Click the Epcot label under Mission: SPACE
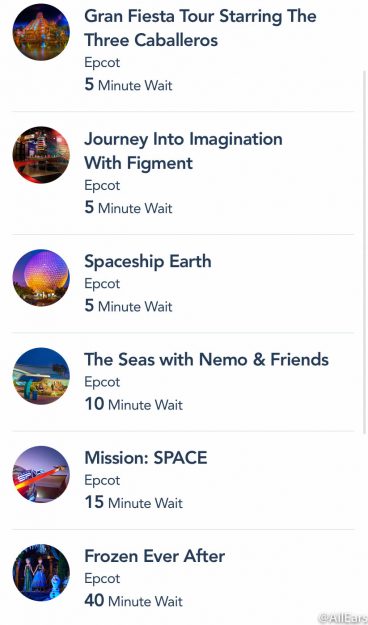This screenshot has width=368, height=625. click(x=102, y=481)
